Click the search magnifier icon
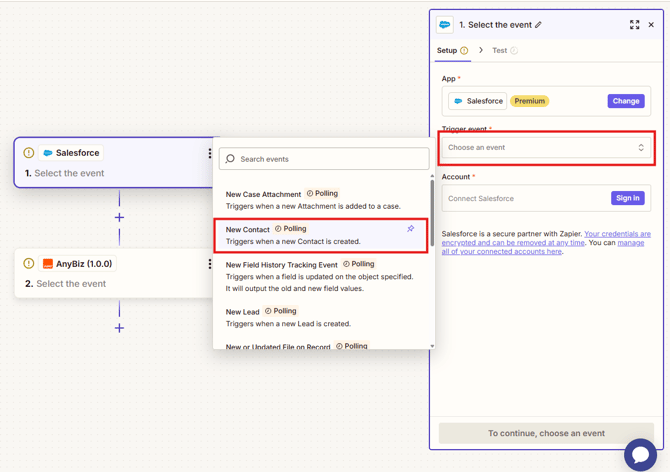The height and width of the screenshot is (472, 670). point(230,159)
